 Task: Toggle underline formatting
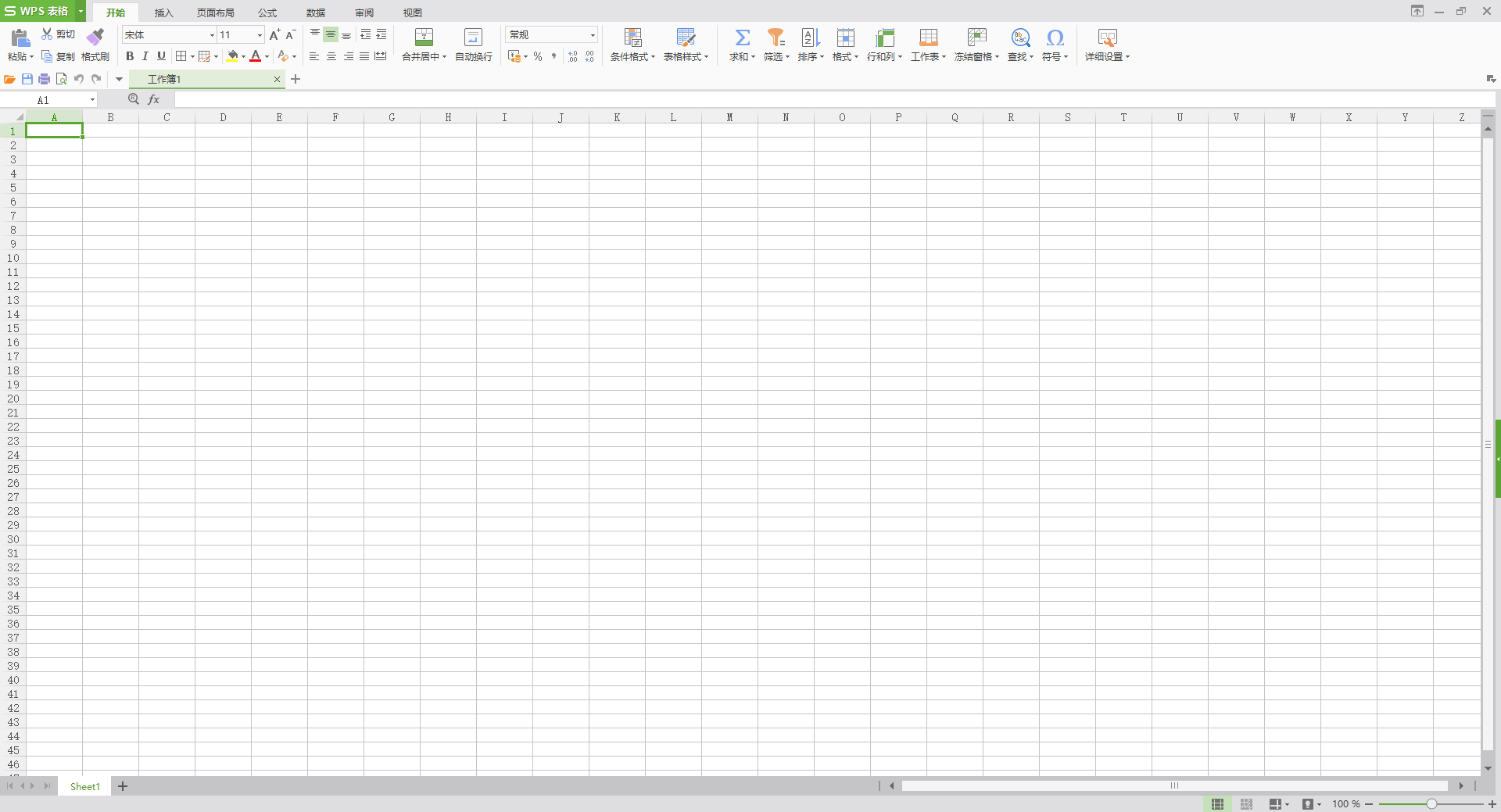coord(161,56)
